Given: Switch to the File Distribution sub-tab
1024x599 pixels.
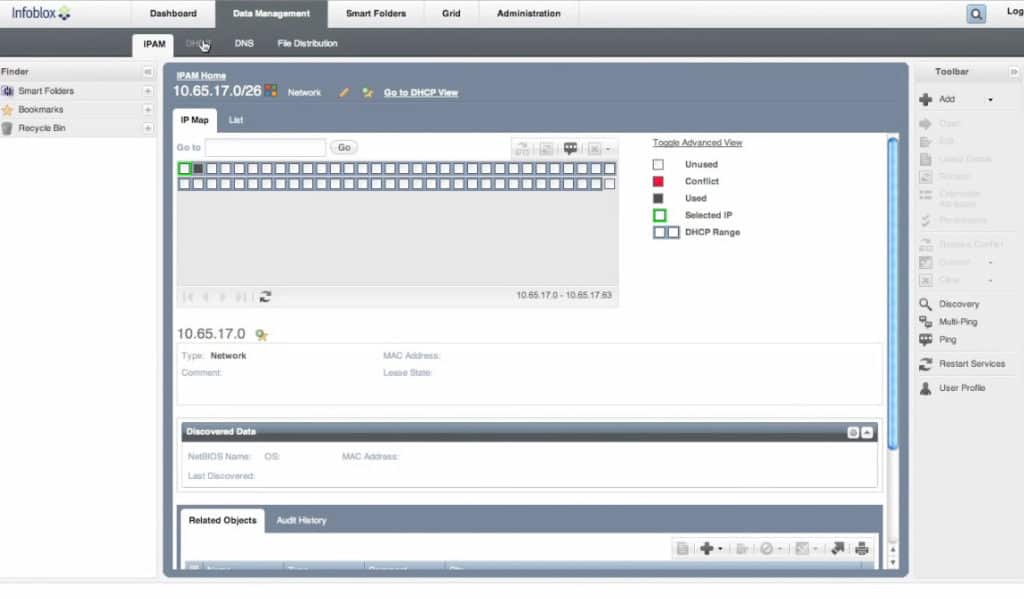Looking at the screenshot, I should [308, 44].
